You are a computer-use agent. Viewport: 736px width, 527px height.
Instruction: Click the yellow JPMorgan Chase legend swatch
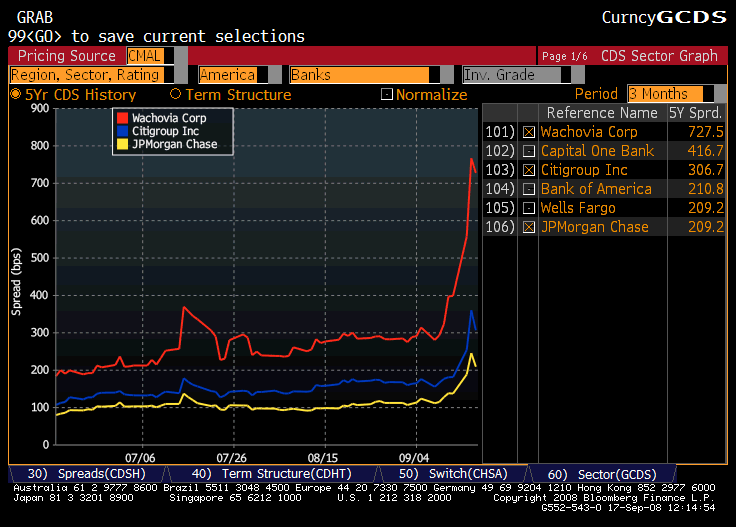tap(122, 144)
